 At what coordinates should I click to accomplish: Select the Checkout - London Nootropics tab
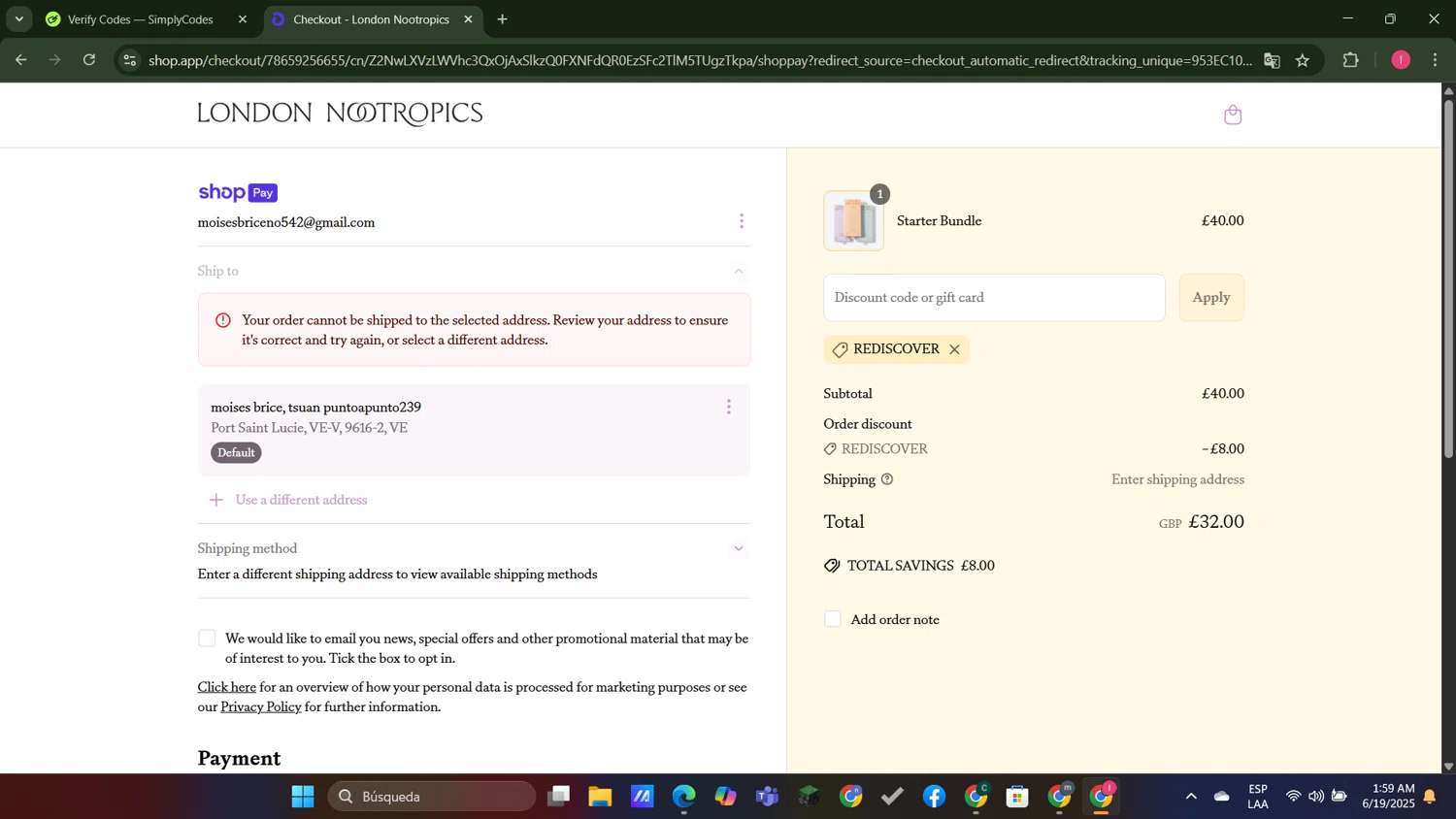(372, 19)
